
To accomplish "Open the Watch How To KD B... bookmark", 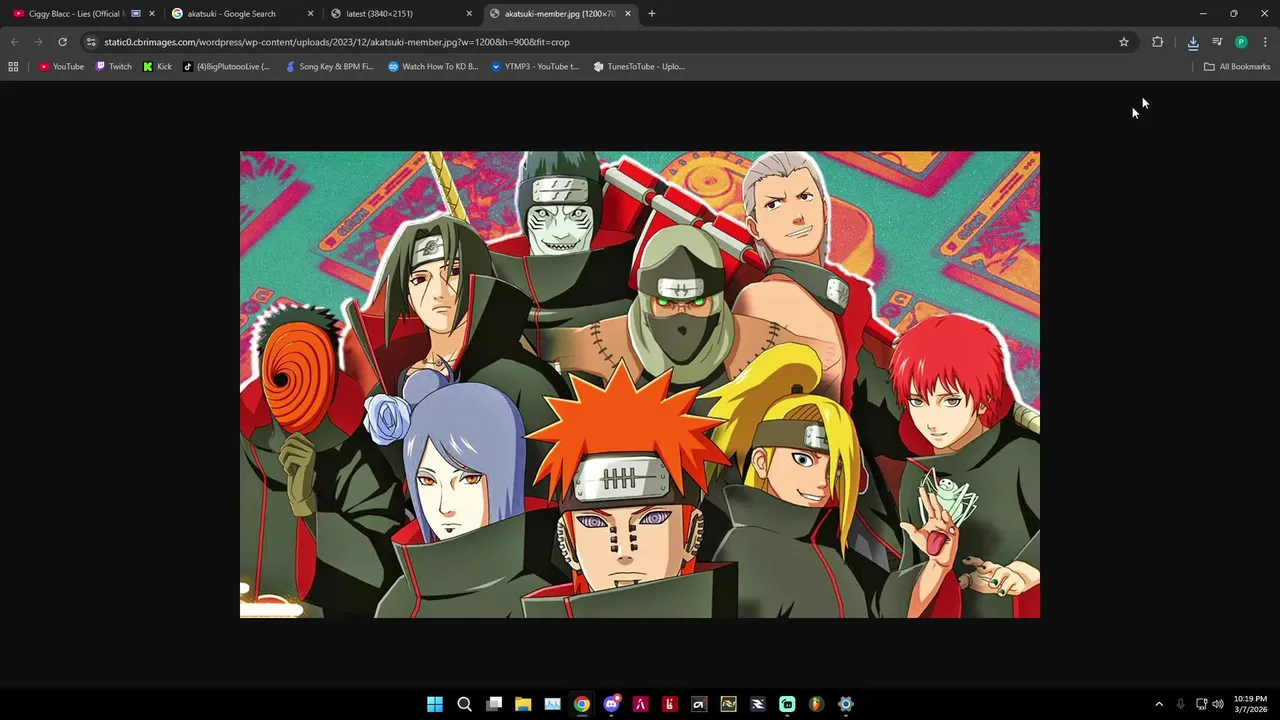I will [x=433, y=67].
